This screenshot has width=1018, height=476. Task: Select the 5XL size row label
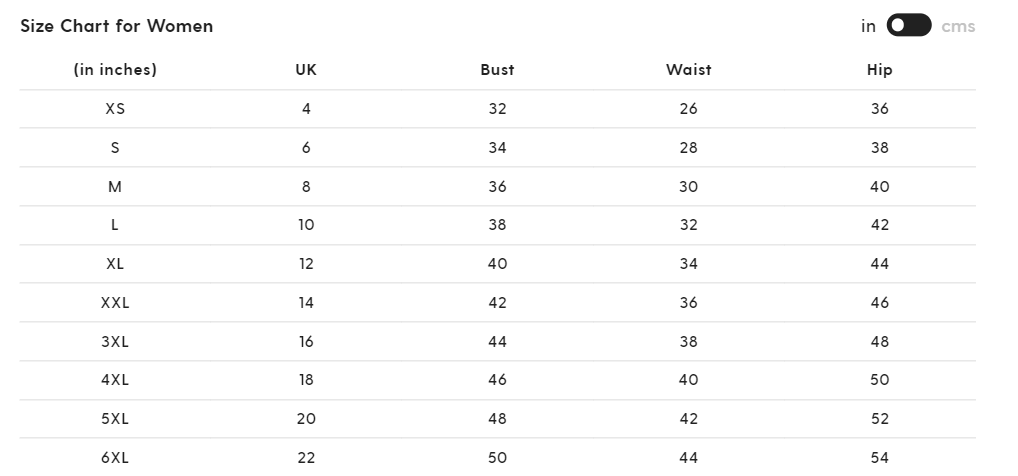[x=115, y=419]
